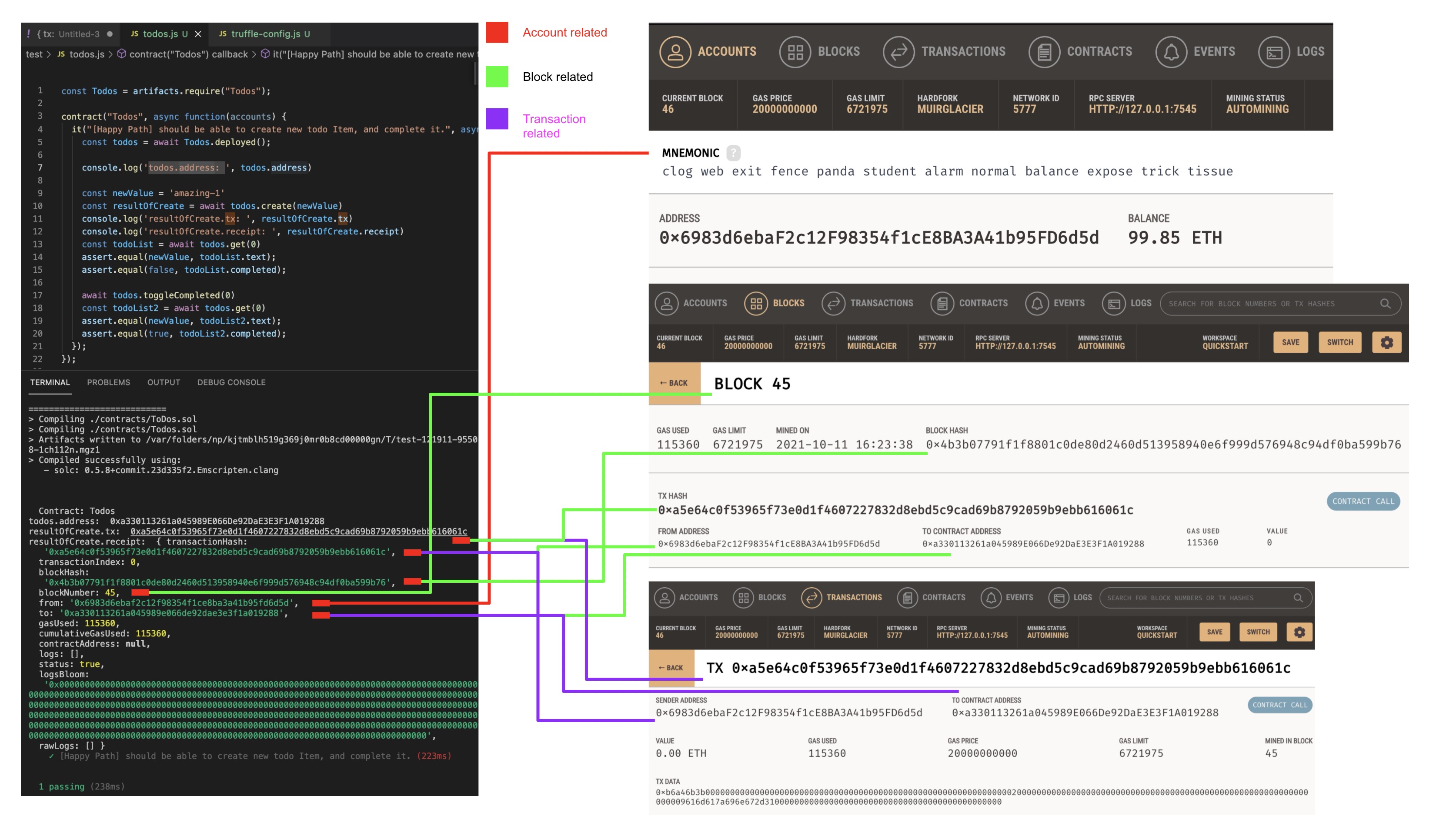Image resolution: width=1456 pixels, height=816 pixels.
Task: Close the todos.js editor tab
Action: tap(198, 34)
